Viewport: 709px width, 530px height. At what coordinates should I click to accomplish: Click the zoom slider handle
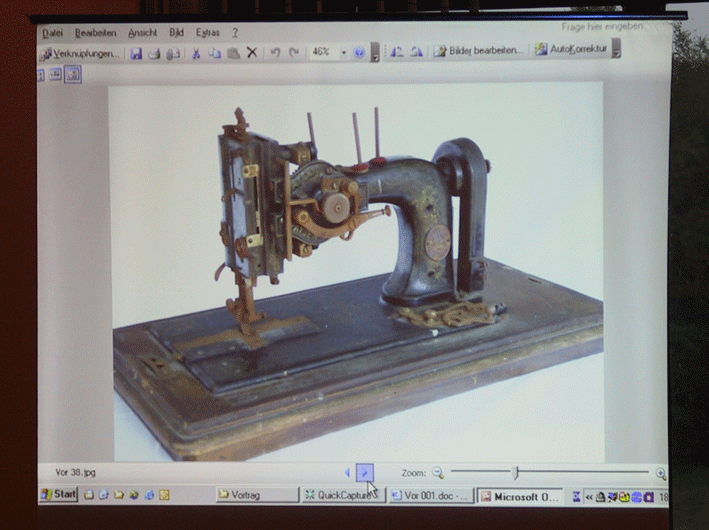point(516,473)
